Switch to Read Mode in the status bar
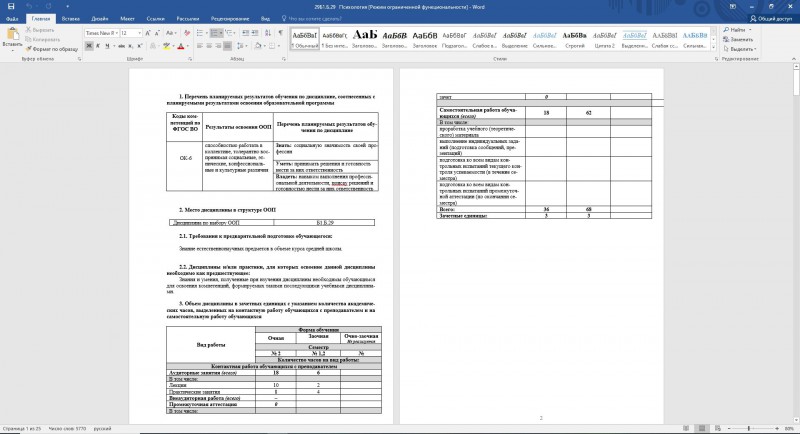The height and width of the screenshot is (434, 800). (x=686, y=428)
